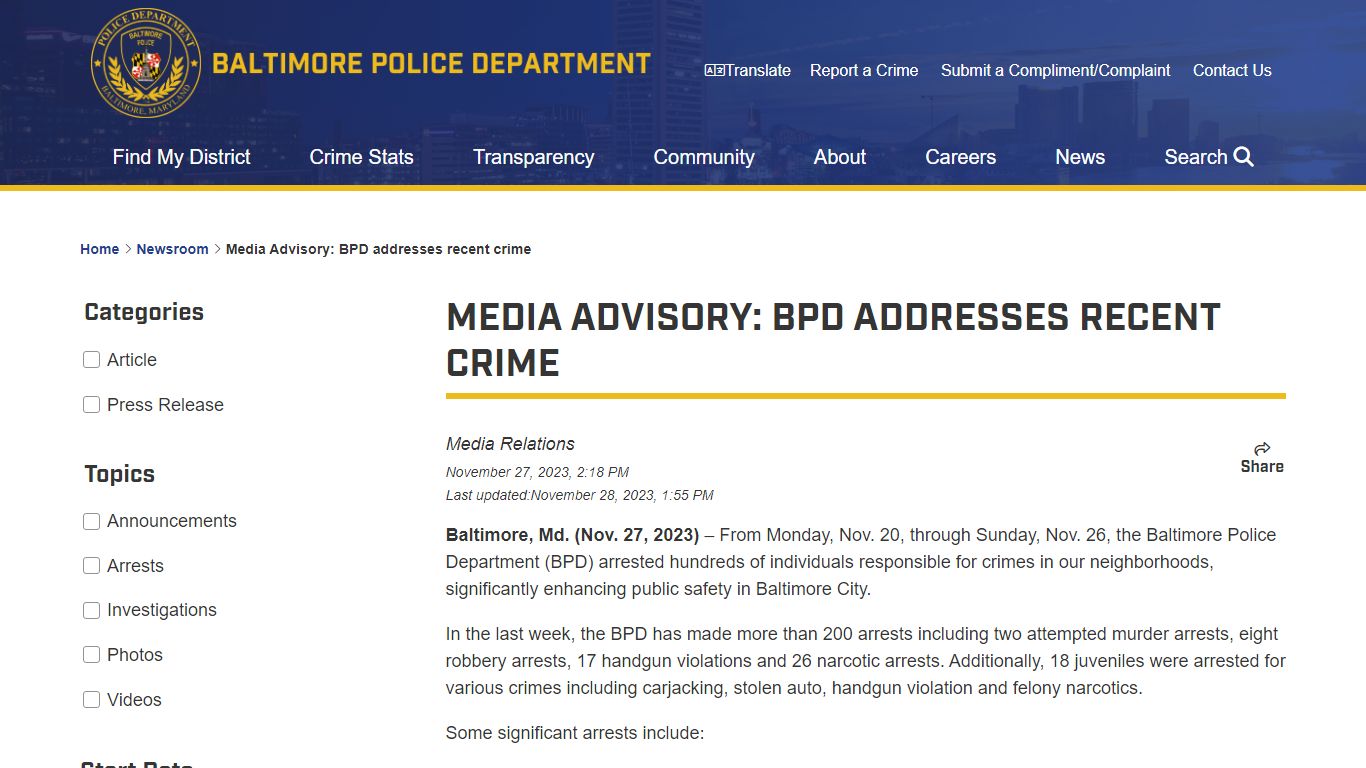The image size is (1366, 768).
Task: Click the Article checkbox label text
Action: click(x=132, y=360)
